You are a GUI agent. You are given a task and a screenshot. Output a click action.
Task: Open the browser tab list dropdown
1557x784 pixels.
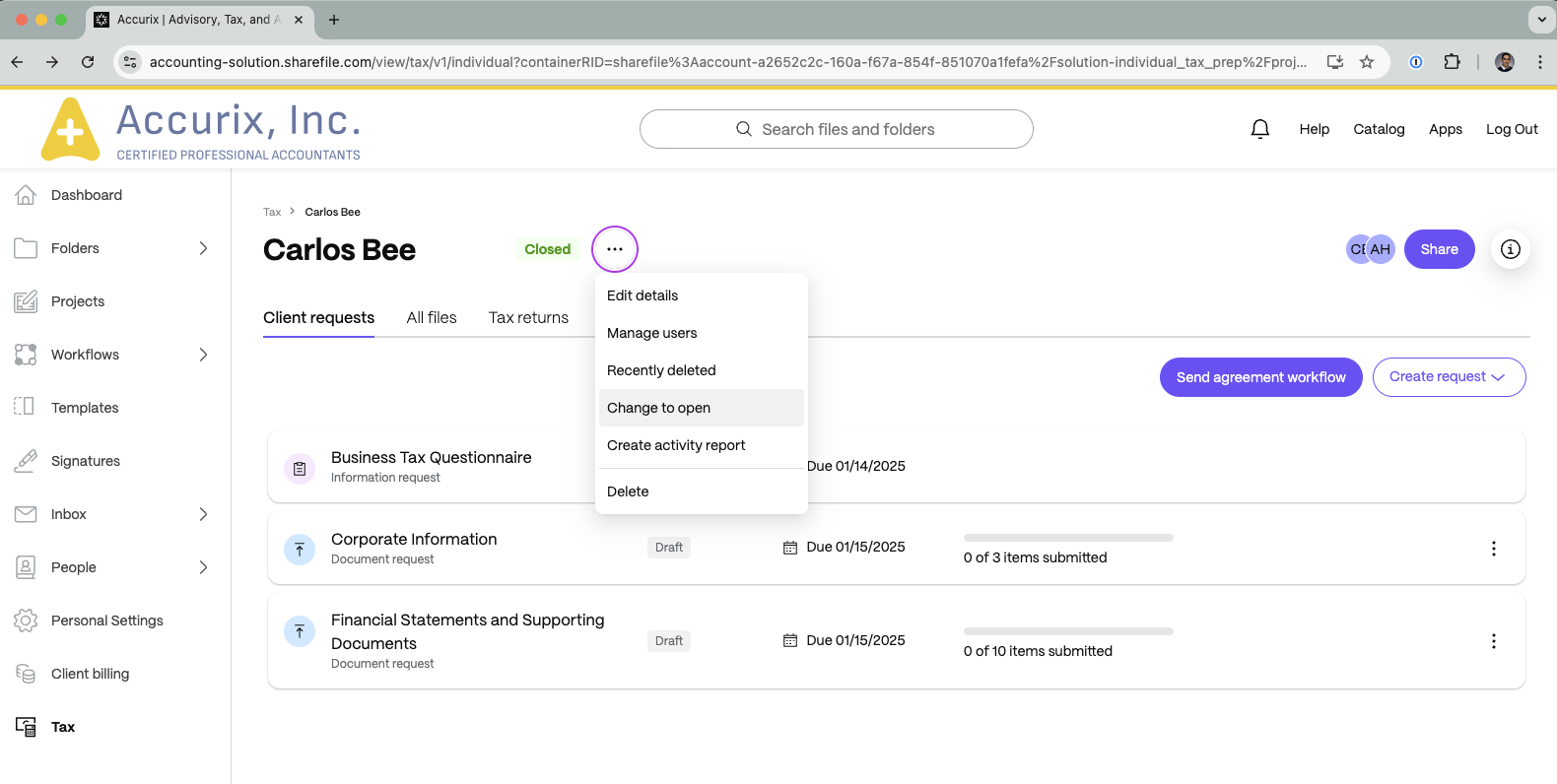tap(1542, 20)
